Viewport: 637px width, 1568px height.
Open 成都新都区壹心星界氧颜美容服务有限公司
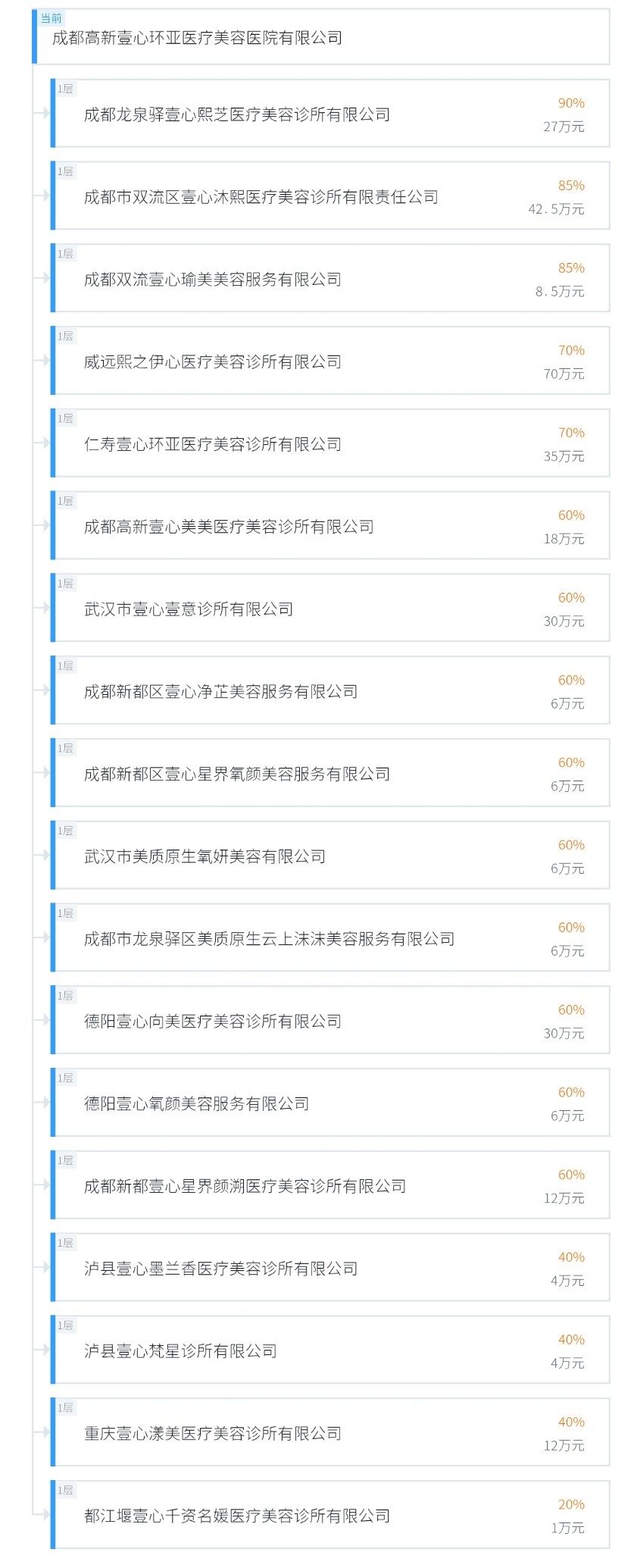[x=236, y=775]
